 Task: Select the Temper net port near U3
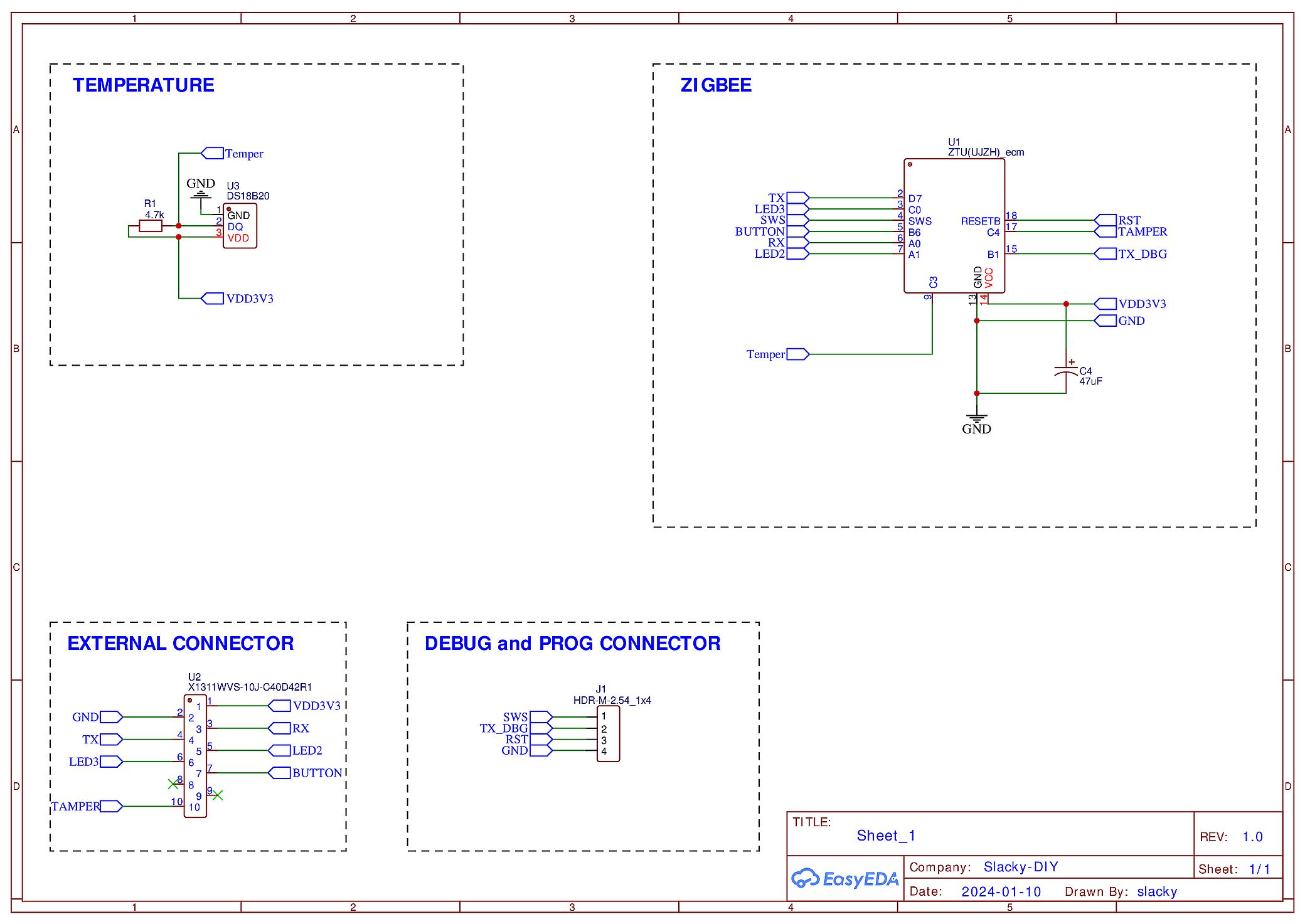click(x=213, y=153)
